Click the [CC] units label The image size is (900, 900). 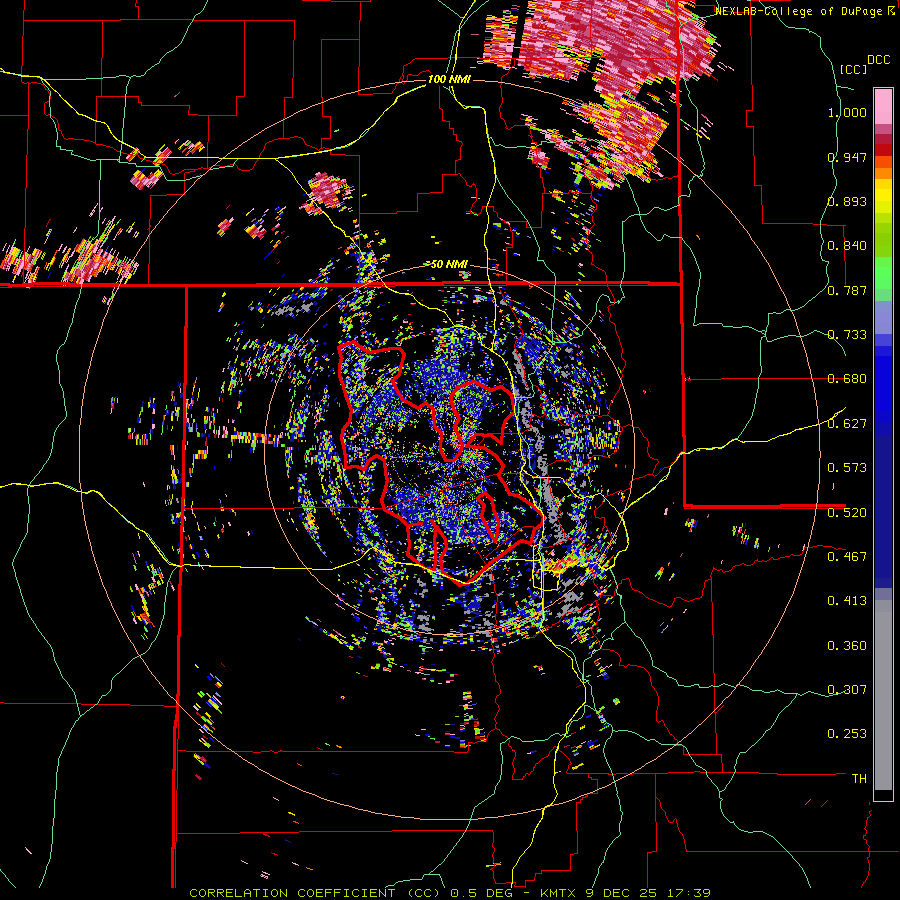coord(853,69)
